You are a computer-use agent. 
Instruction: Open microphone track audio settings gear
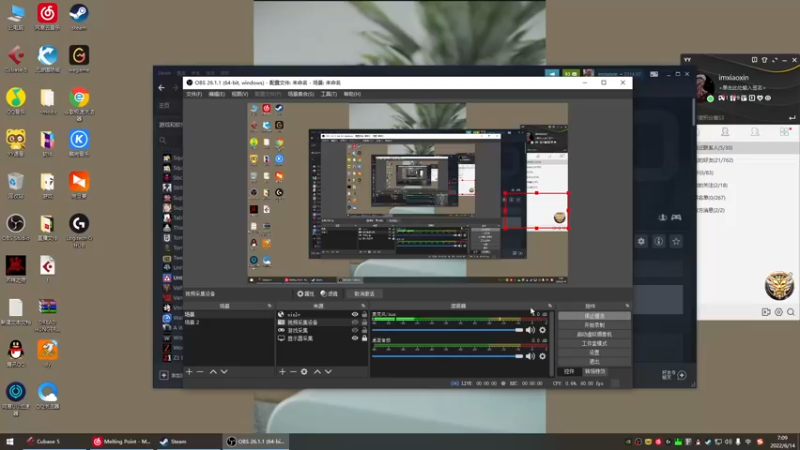click(542, 330)
